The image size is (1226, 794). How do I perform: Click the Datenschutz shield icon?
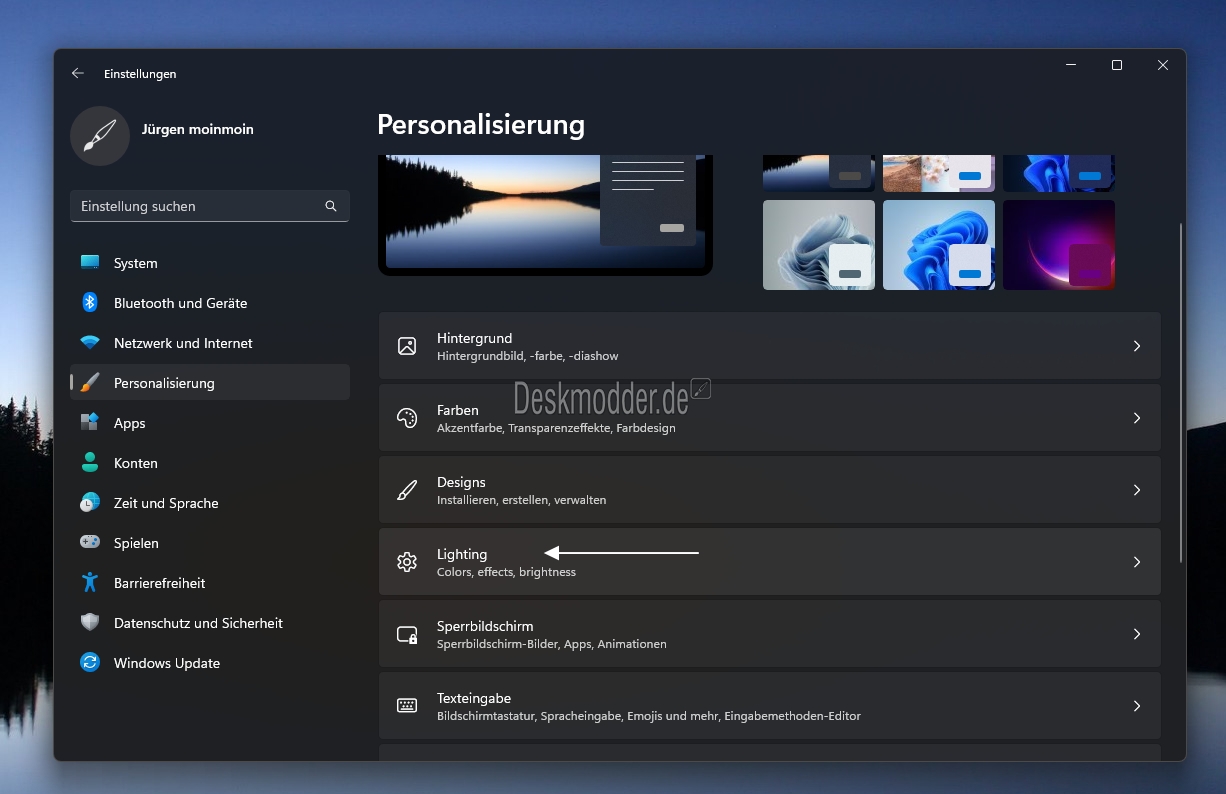[x=90, y=623]
